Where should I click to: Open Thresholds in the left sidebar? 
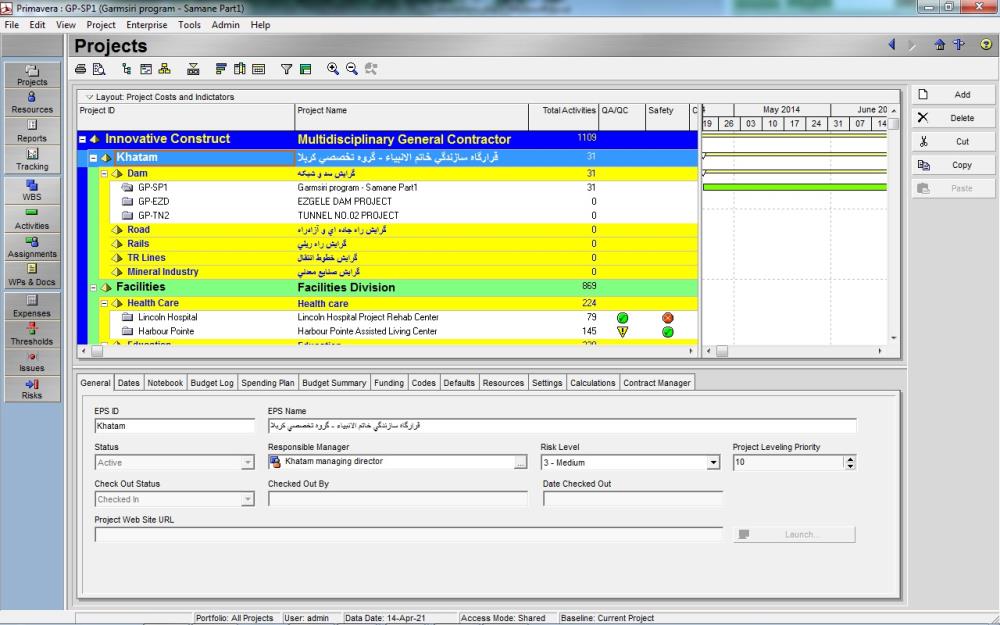[32, 334]
